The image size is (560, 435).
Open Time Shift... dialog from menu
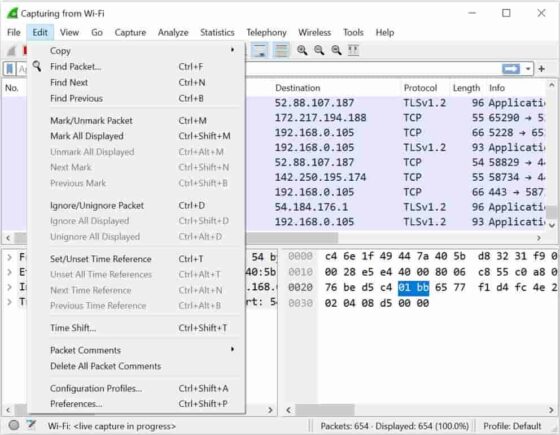[136, 328]
